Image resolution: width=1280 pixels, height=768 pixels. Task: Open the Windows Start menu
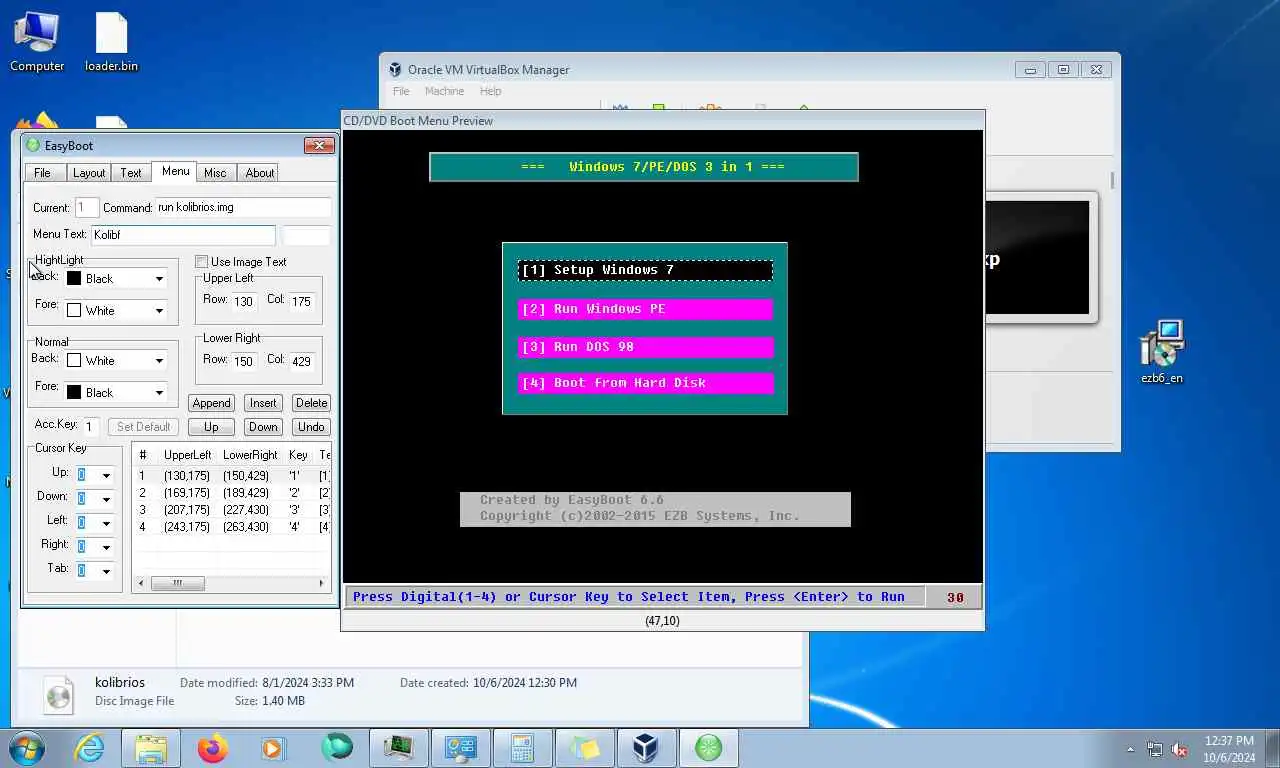[x=27, y=748]
